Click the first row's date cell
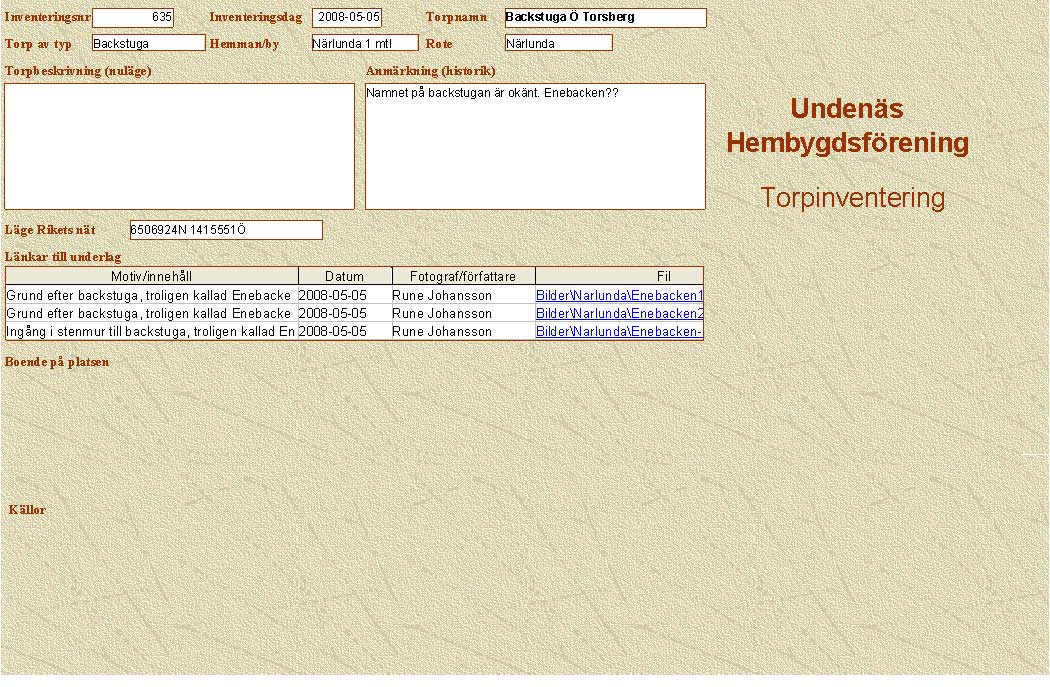Image resolution: width=1050 pixels, height=687 pixels. coord(333,296)
